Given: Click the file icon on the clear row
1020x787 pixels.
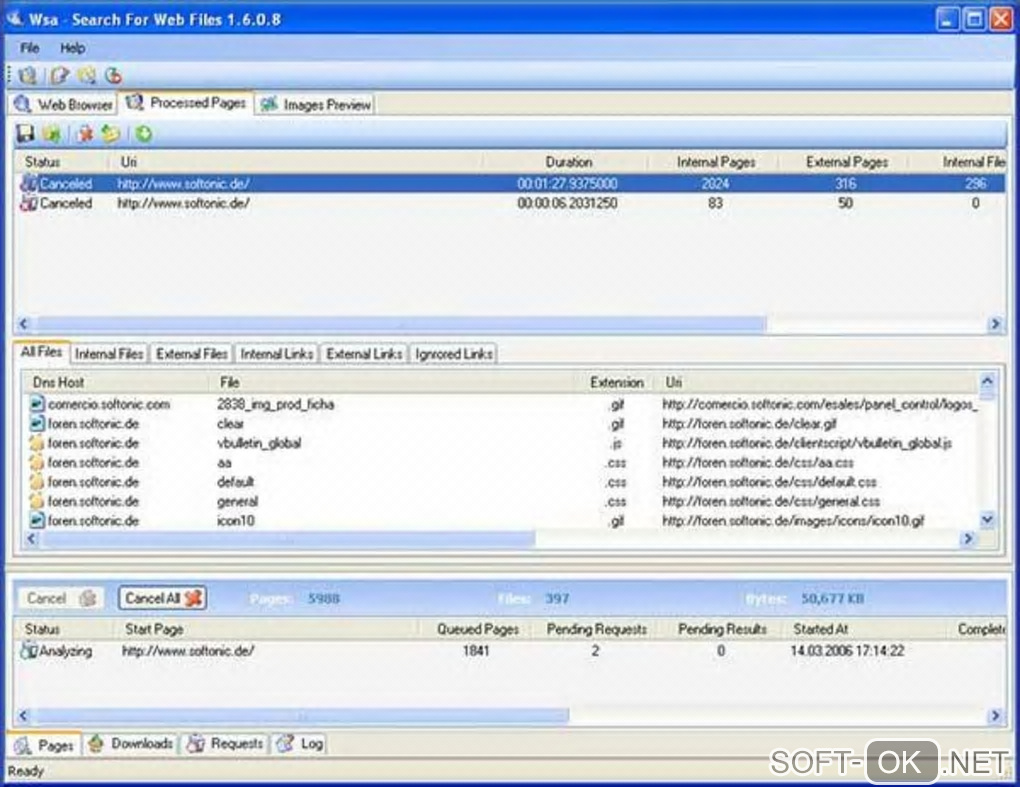Looking at the screenshot, I should point(37,423).
